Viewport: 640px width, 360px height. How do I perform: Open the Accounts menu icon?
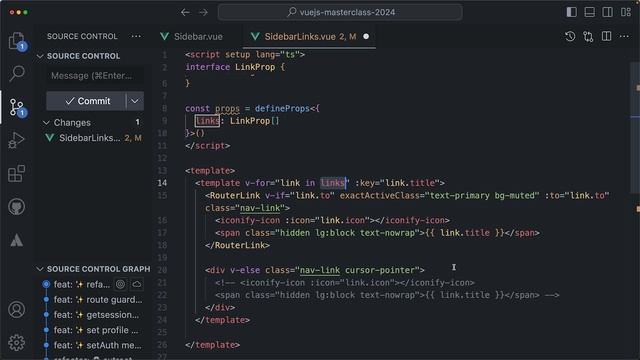pyautogui.click(x=16, y=310)
